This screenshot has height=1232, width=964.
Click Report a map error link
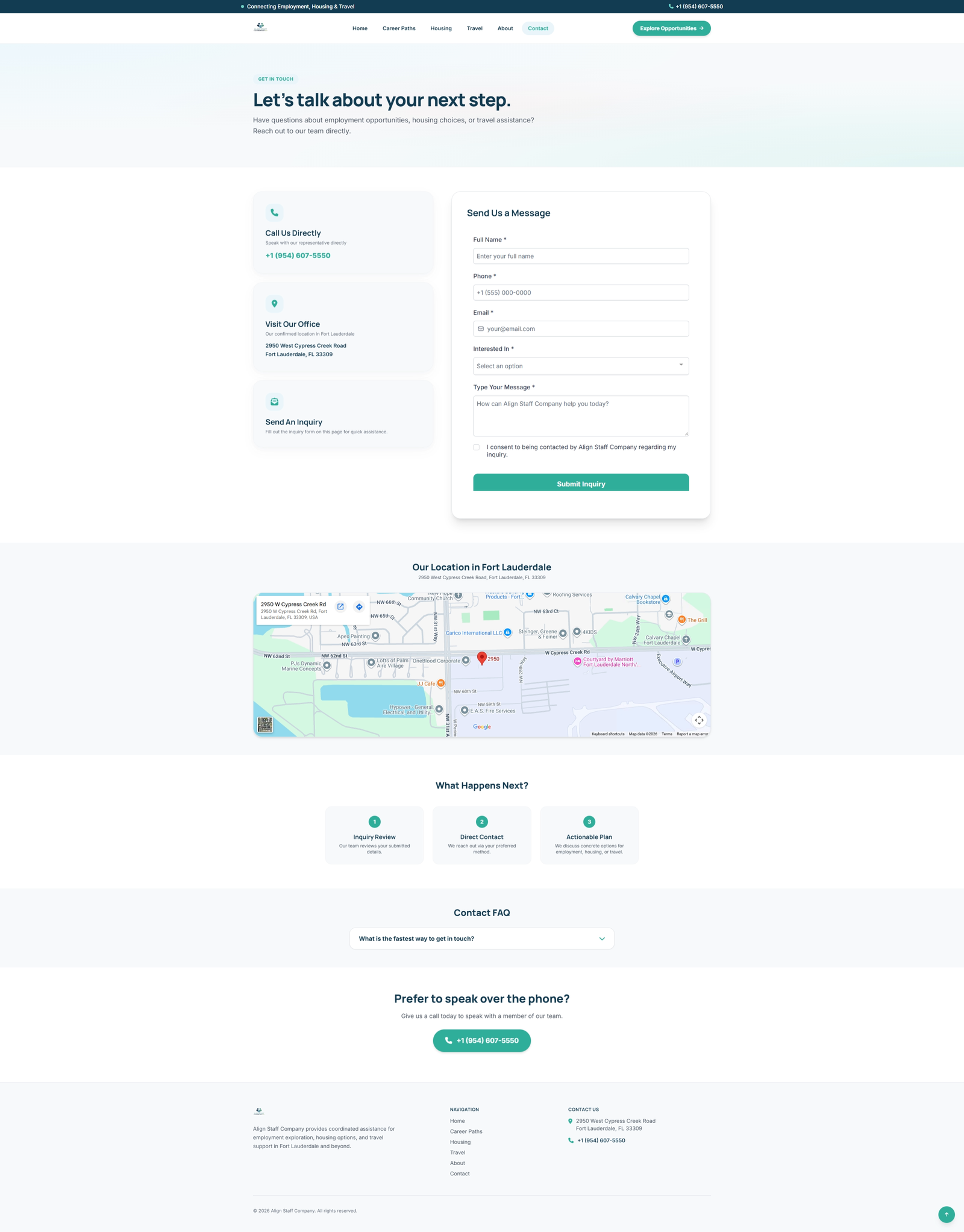click(692, 734)
